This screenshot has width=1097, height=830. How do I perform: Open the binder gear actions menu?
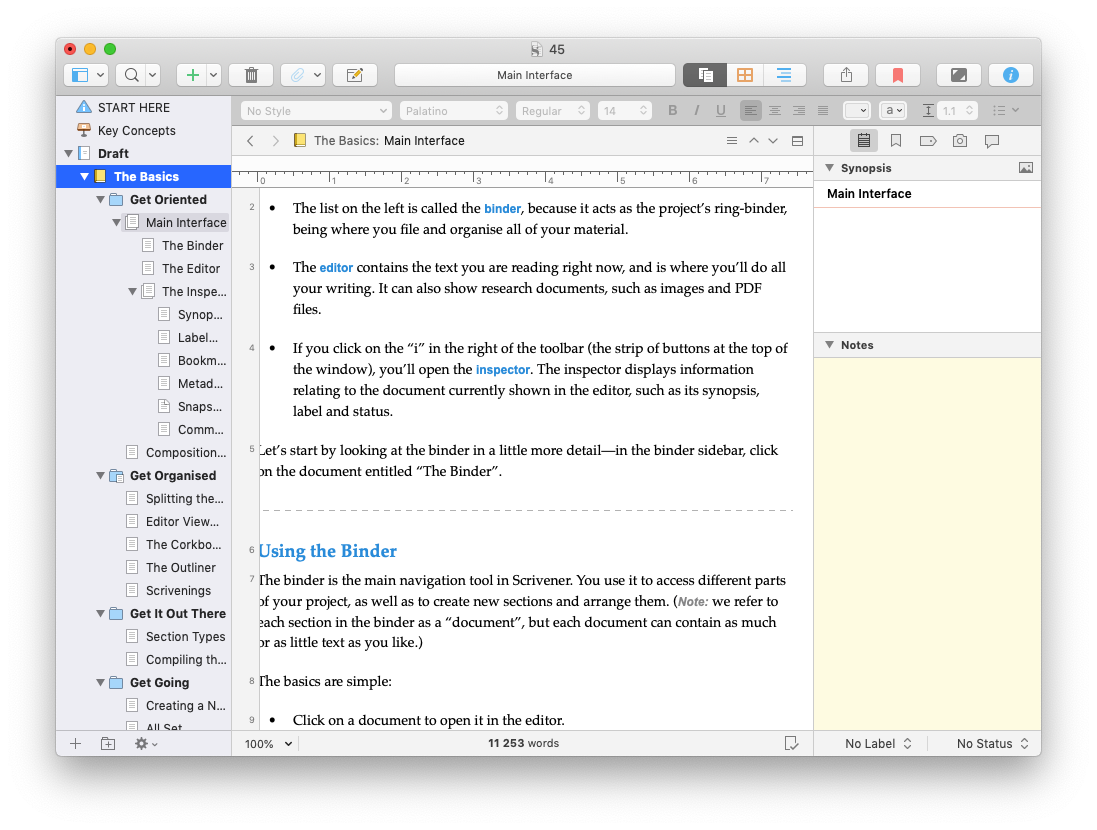146,743
